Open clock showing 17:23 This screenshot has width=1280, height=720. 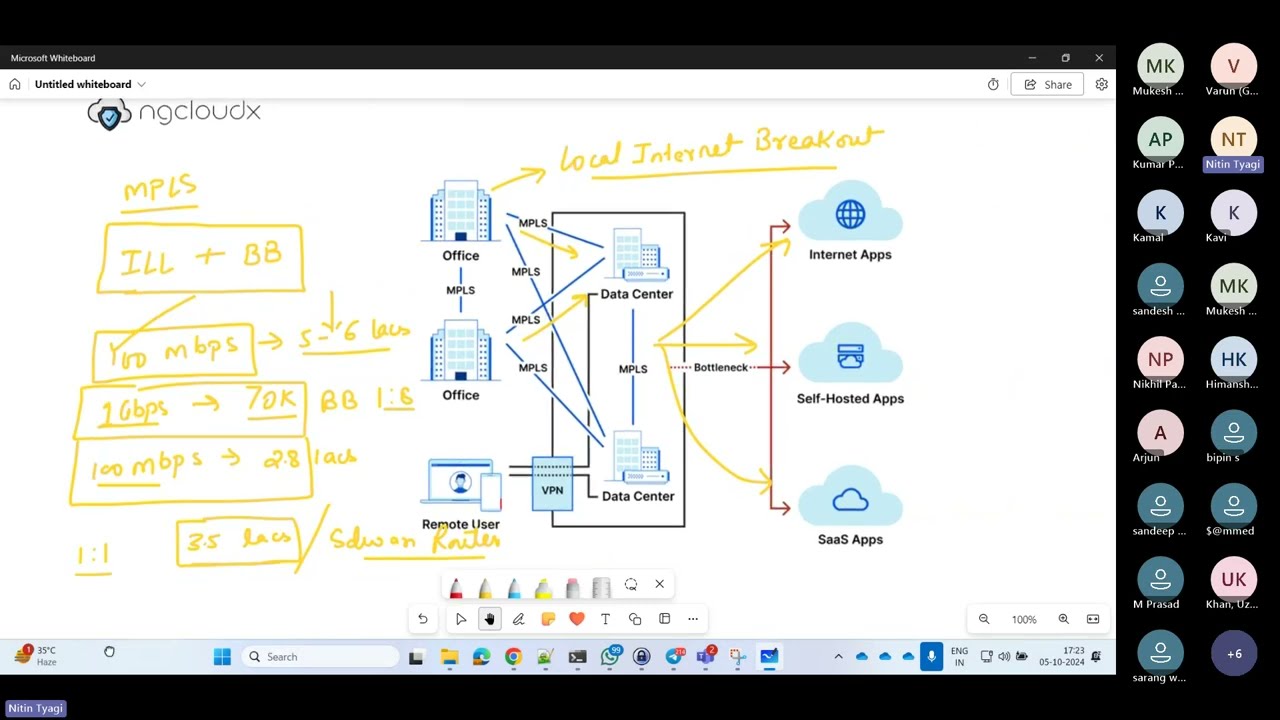[1062, 657]
